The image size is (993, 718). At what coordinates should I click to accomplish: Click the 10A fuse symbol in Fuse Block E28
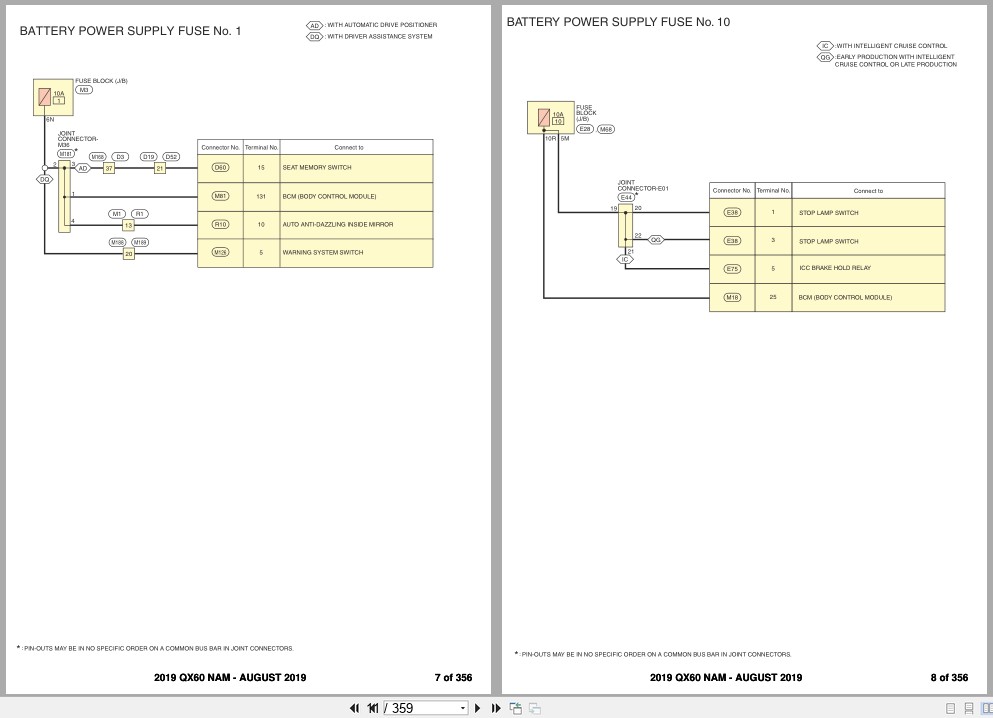(x=543, y=118)
